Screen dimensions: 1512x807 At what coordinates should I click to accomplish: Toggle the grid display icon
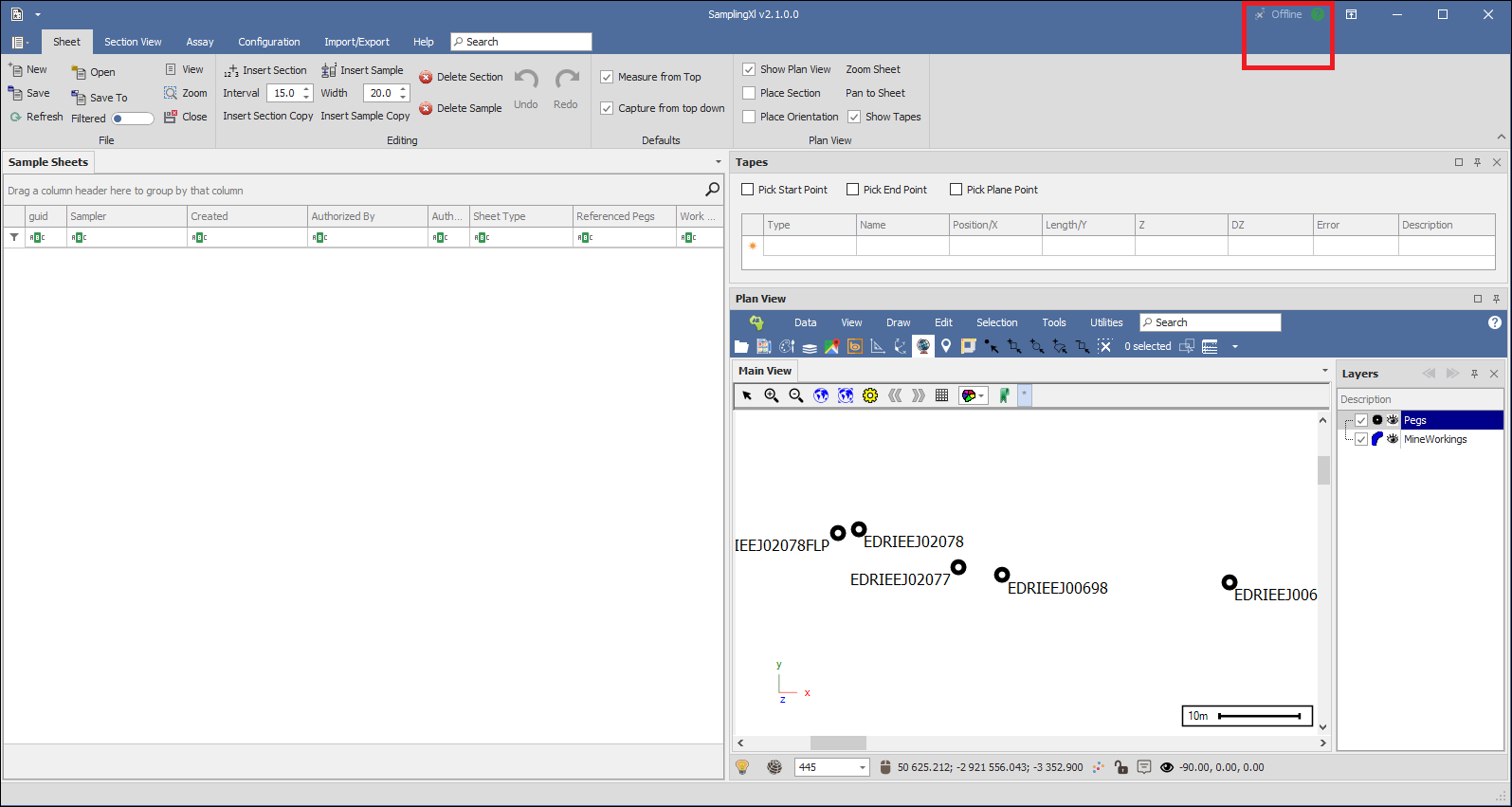click(941, 395)
